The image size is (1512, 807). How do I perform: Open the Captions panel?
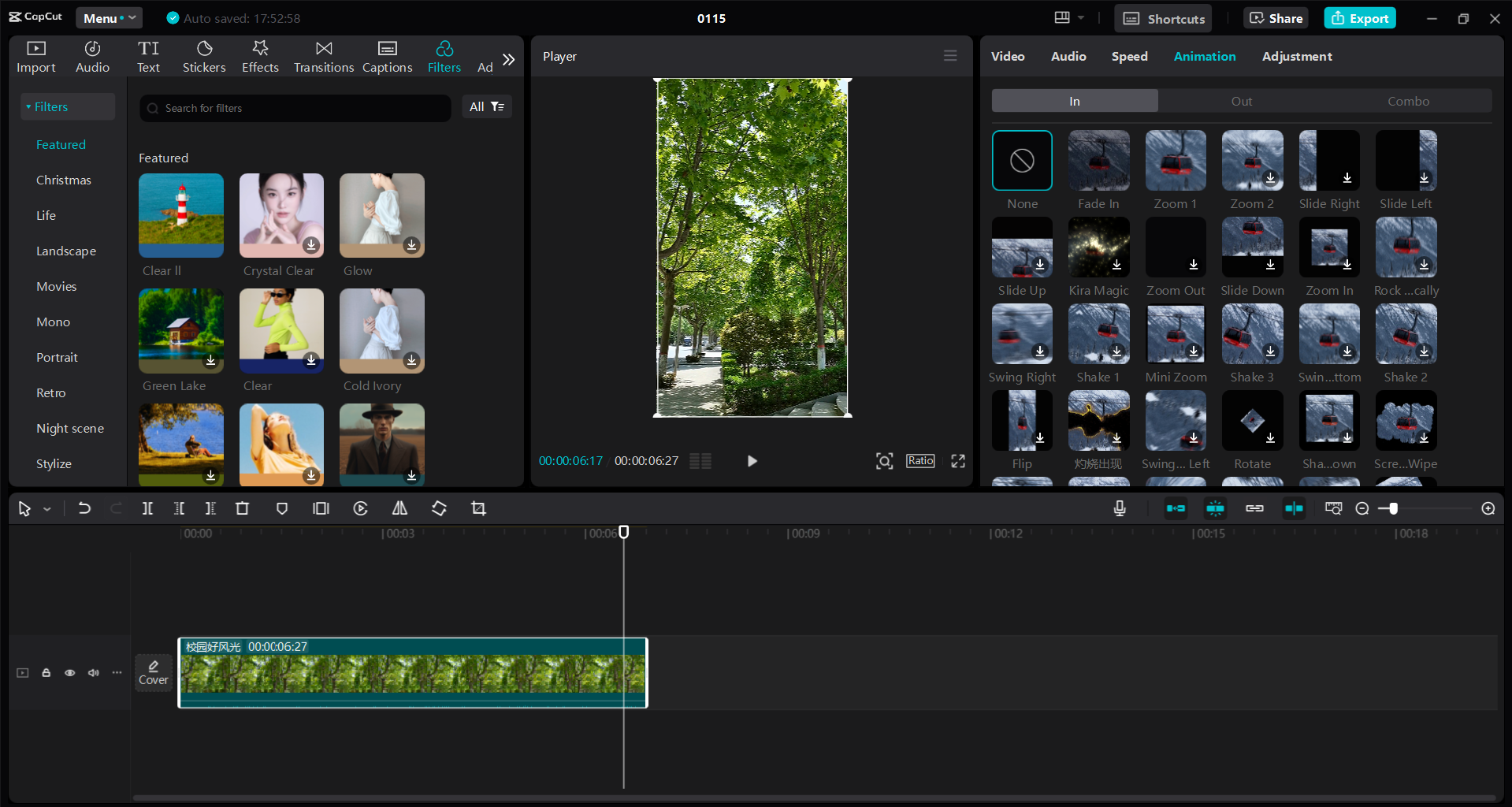pyautogui.click(x=387, y=55)
